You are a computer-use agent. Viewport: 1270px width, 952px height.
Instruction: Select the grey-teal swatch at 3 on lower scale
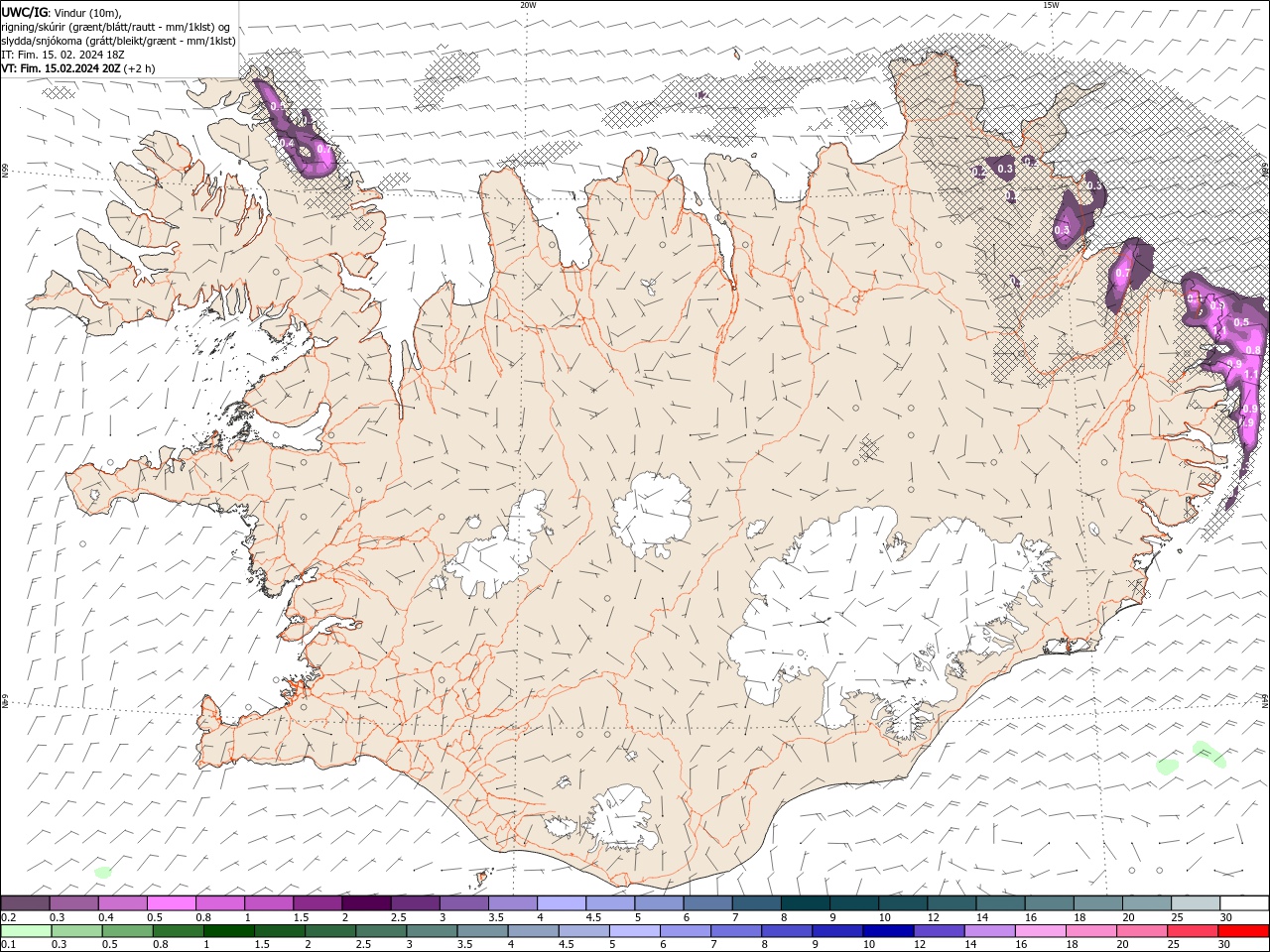[x=432, y=931]
